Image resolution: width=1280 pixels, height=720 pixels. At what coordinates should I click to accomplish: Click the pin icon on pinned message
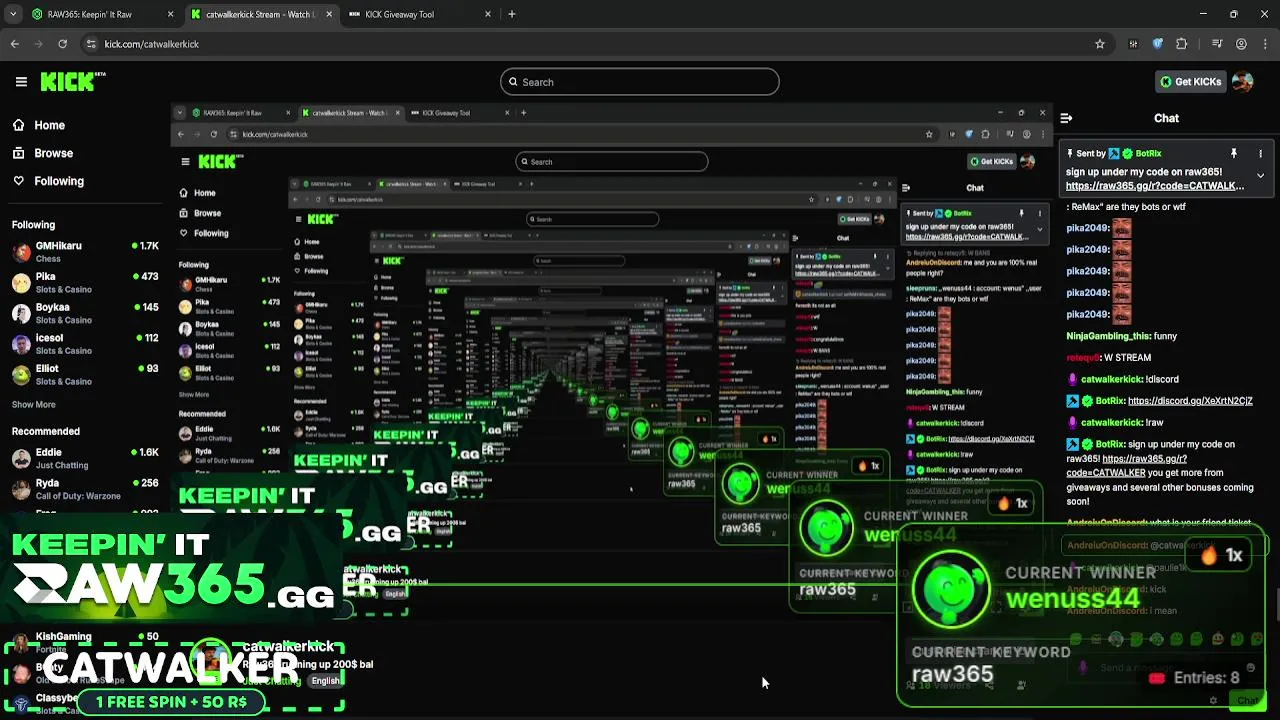tap(1234, 154)
